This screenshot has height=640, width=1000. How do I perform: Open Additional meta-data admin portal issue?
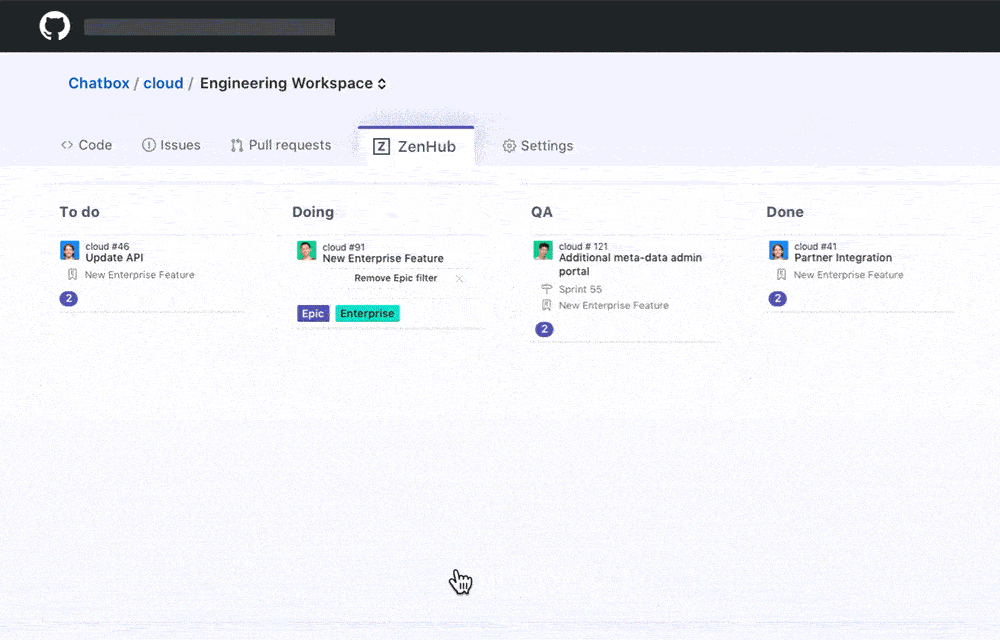pos(630,265)
